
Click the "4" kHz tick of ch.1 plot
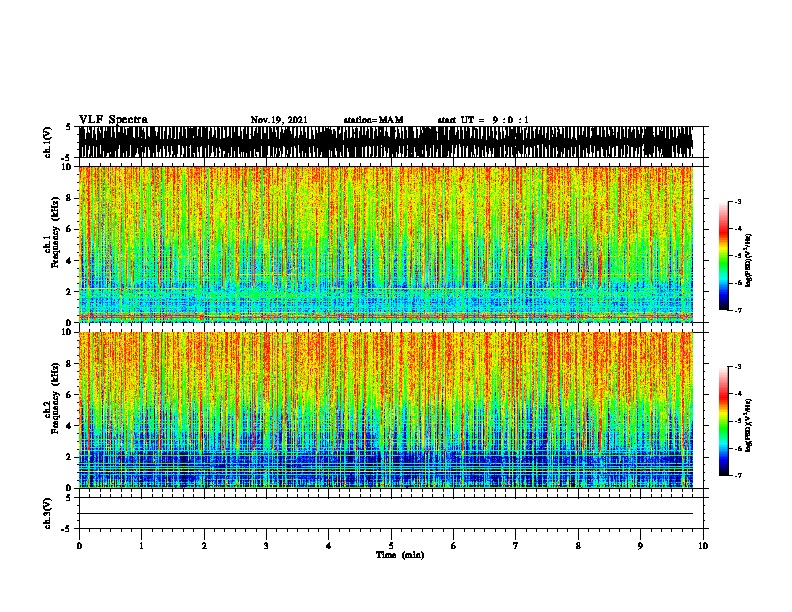click(x=69, y=261)
